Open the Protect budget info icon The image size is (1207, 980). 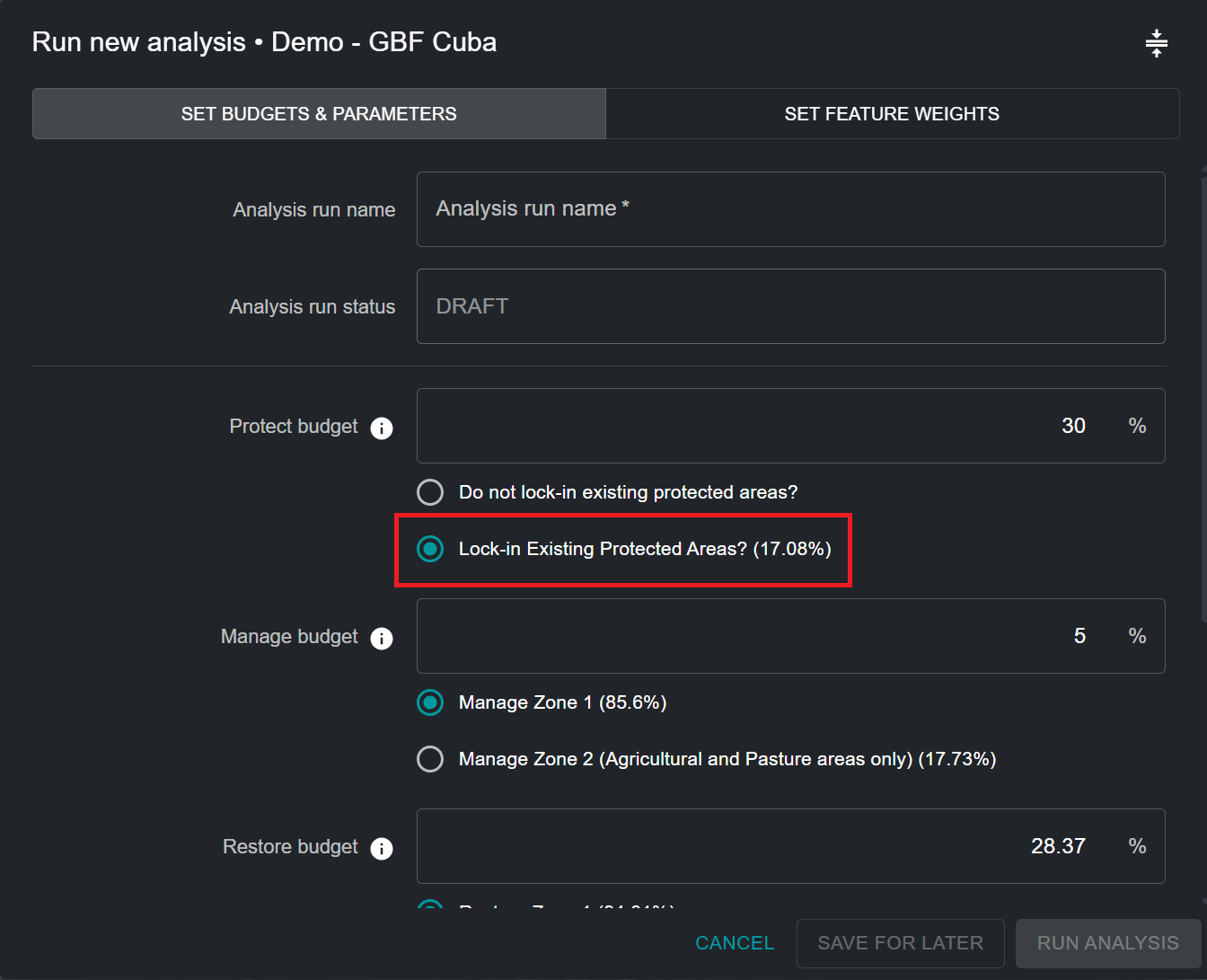tap(382, 428)
